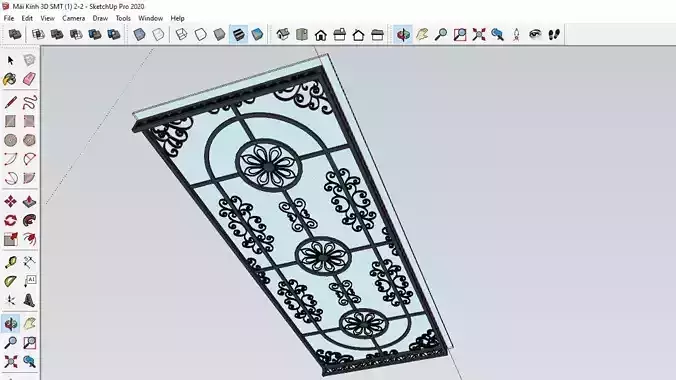Viewport: 676px width, 380px height.
Task: Select the Rotated Rectangle tool
Action: click(x=29, y=121)
